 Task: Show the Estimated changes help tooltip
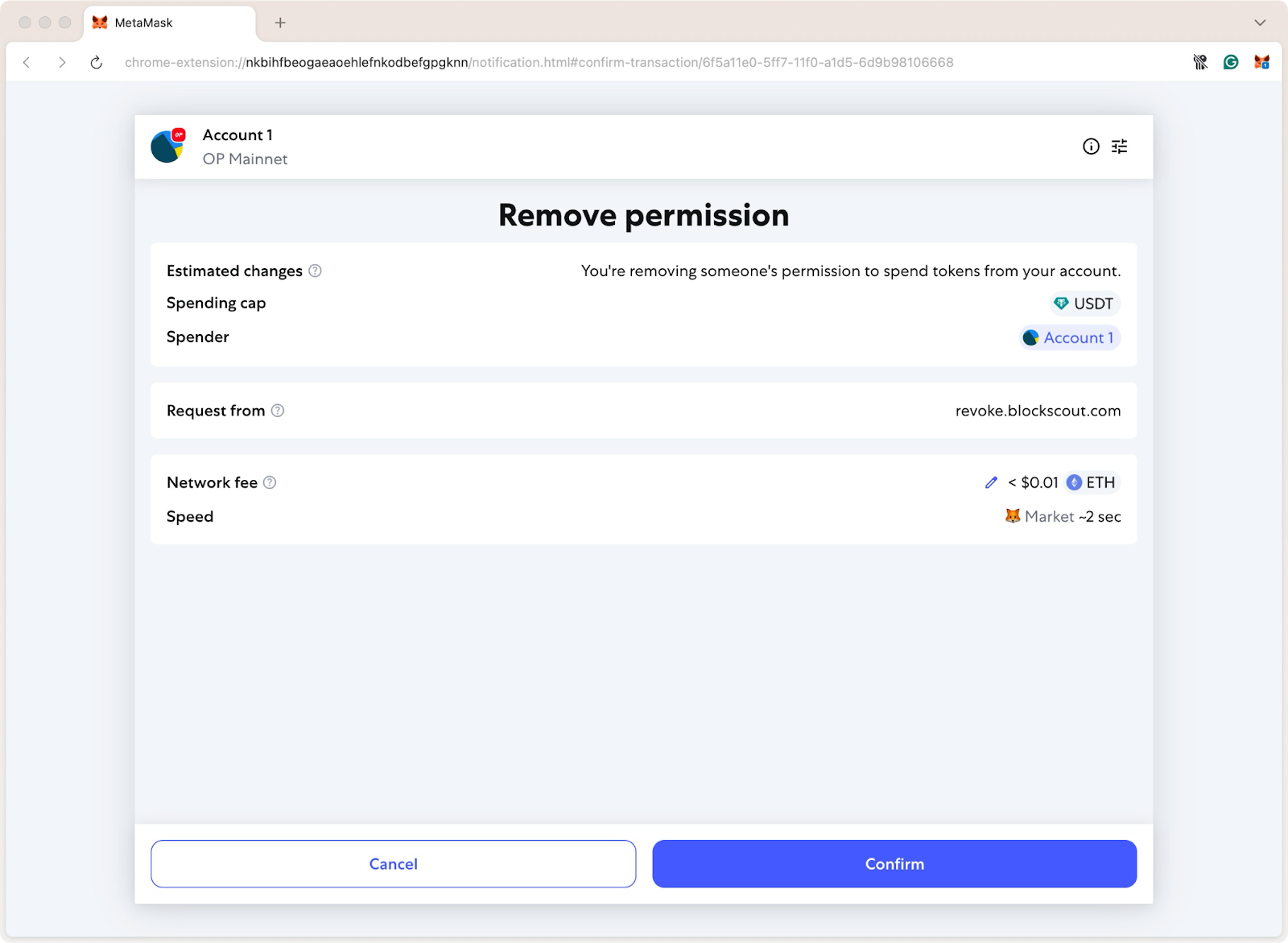316,271
